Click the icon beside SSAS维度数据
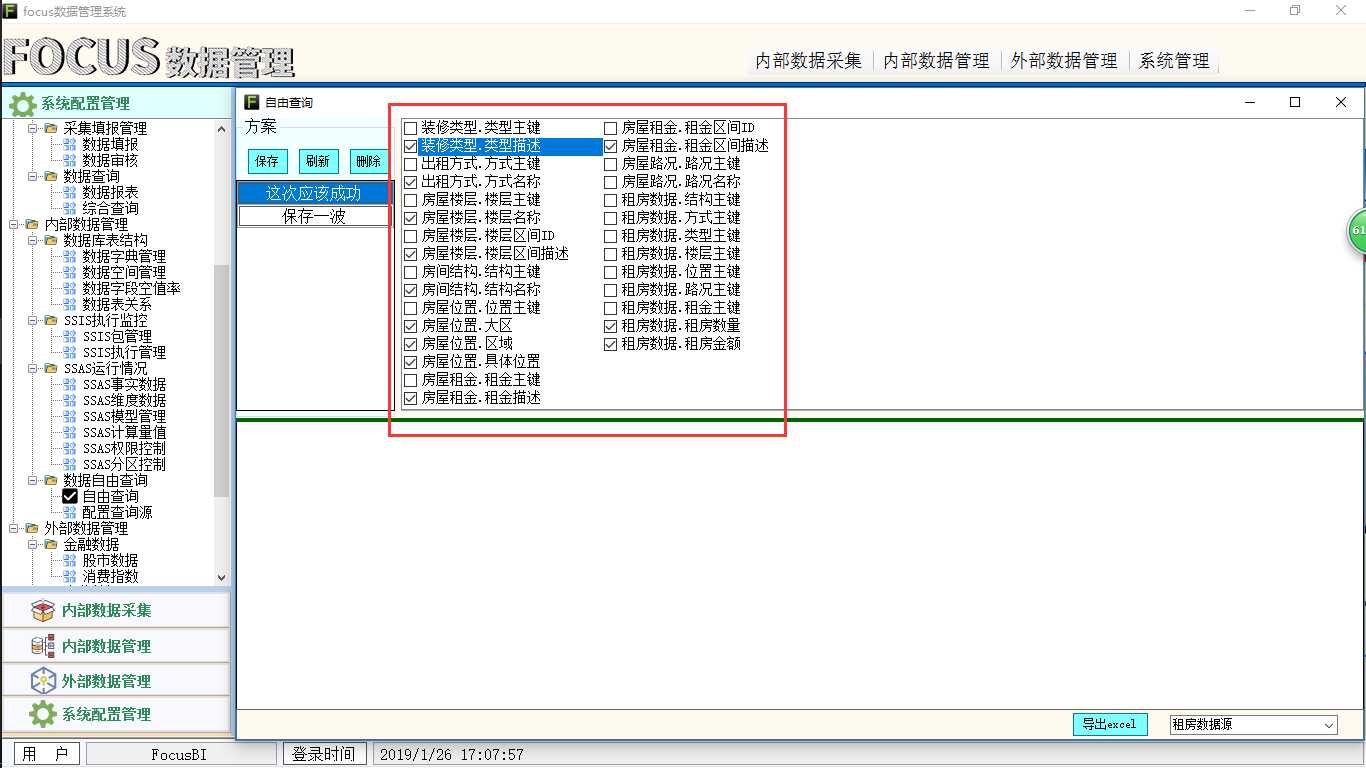The height and width of the screenshot is (768, 1366). tap(70, 400)
